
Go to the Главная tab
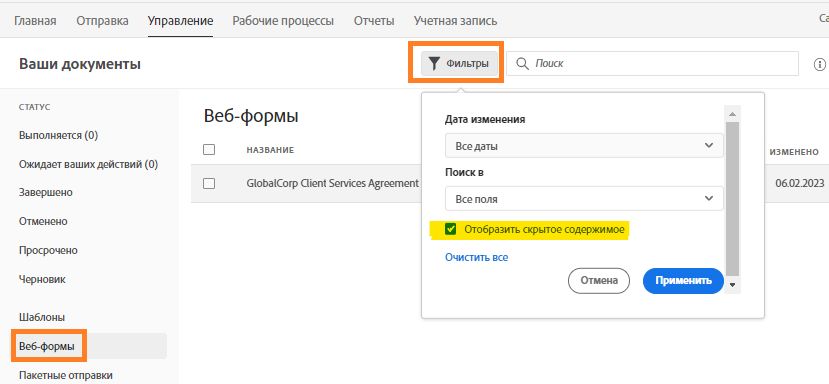pyautogui.click(x=35, y=21)
